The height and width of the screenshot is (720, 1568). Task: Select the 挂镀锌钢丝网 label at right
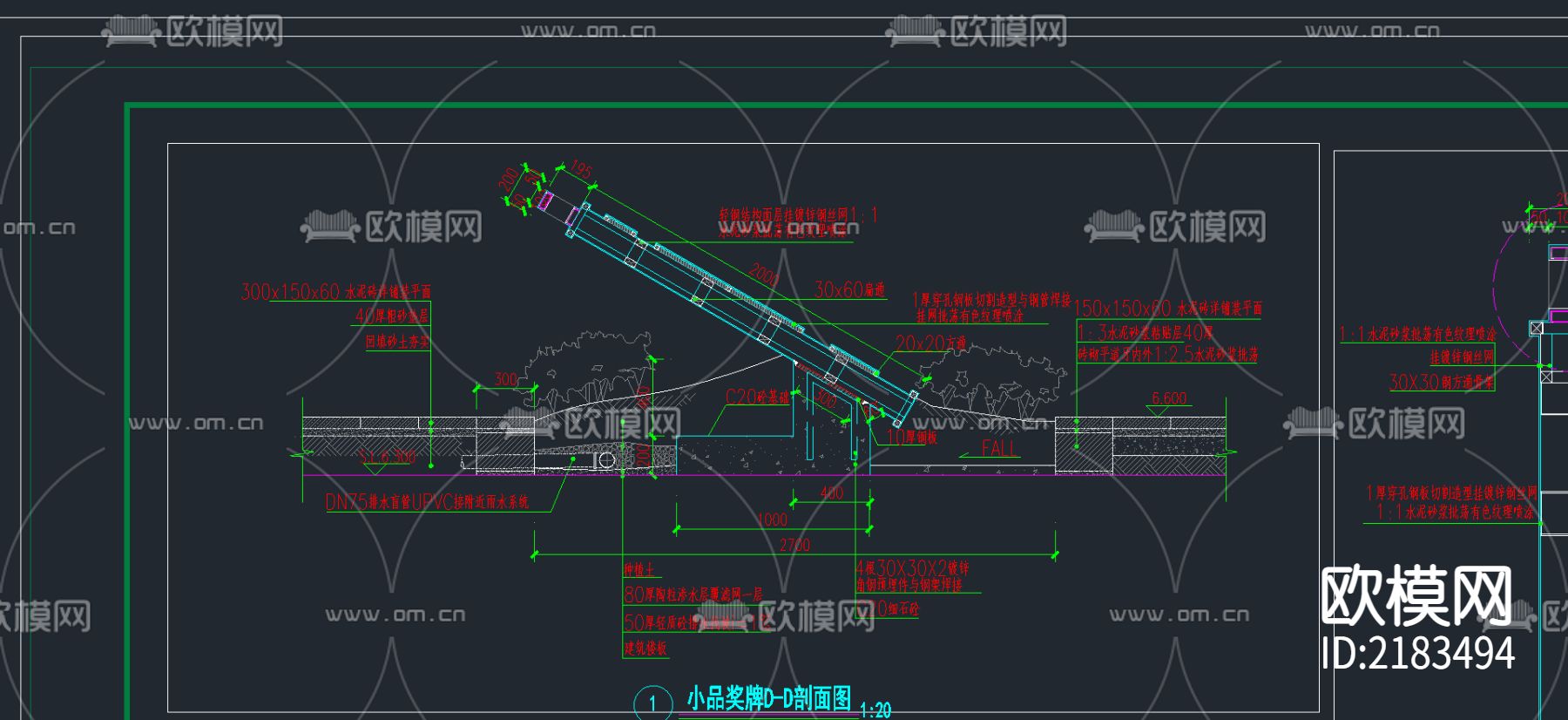click(x=1462, y=357)
